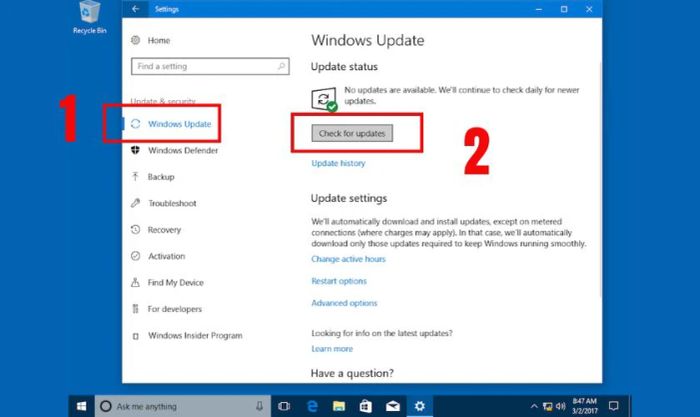The image size is (700, 417).
Task: Open the Recovery settings page
Action: click(x=164, y=229)
